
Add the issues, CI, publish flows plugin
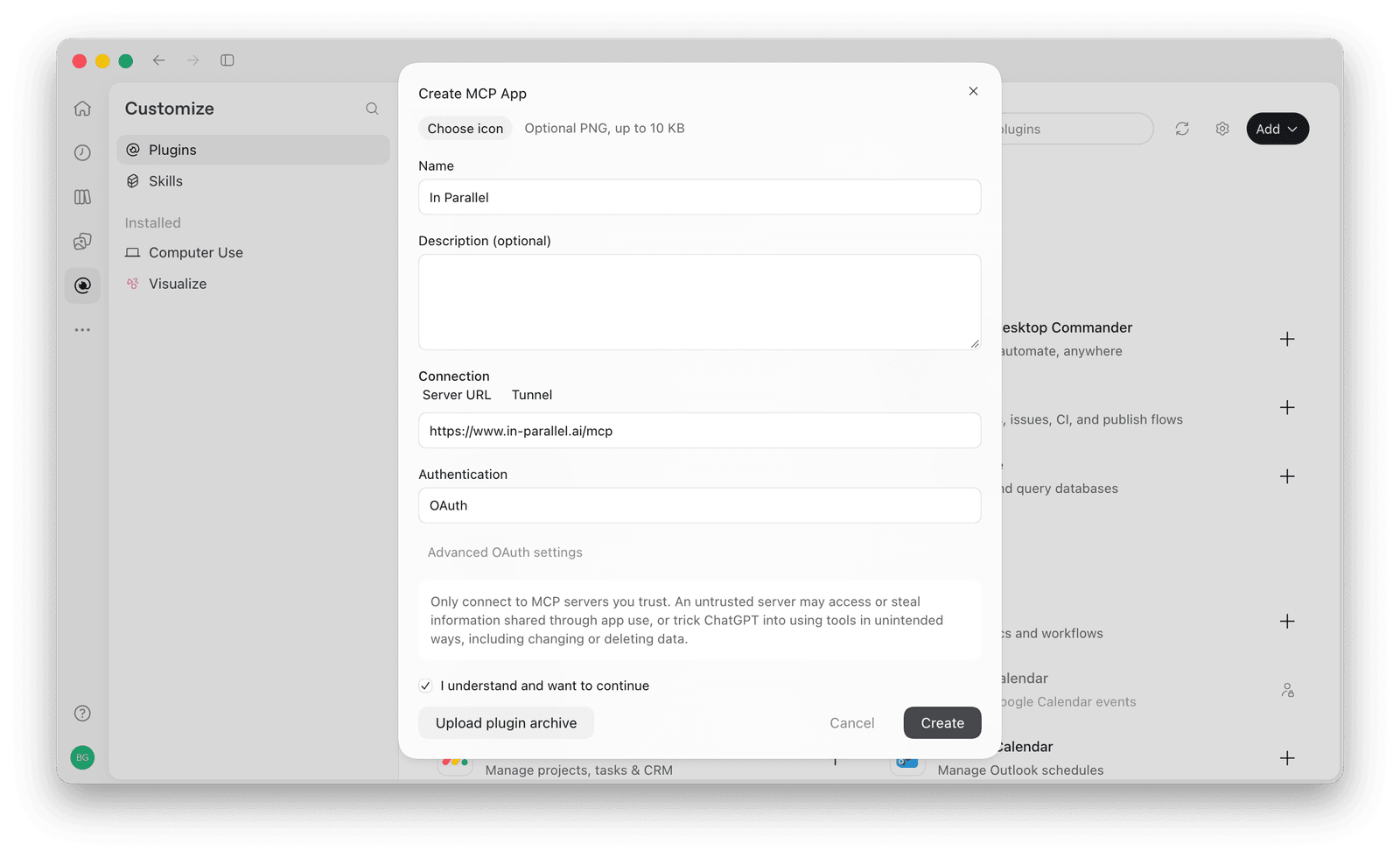[1287, 407]
